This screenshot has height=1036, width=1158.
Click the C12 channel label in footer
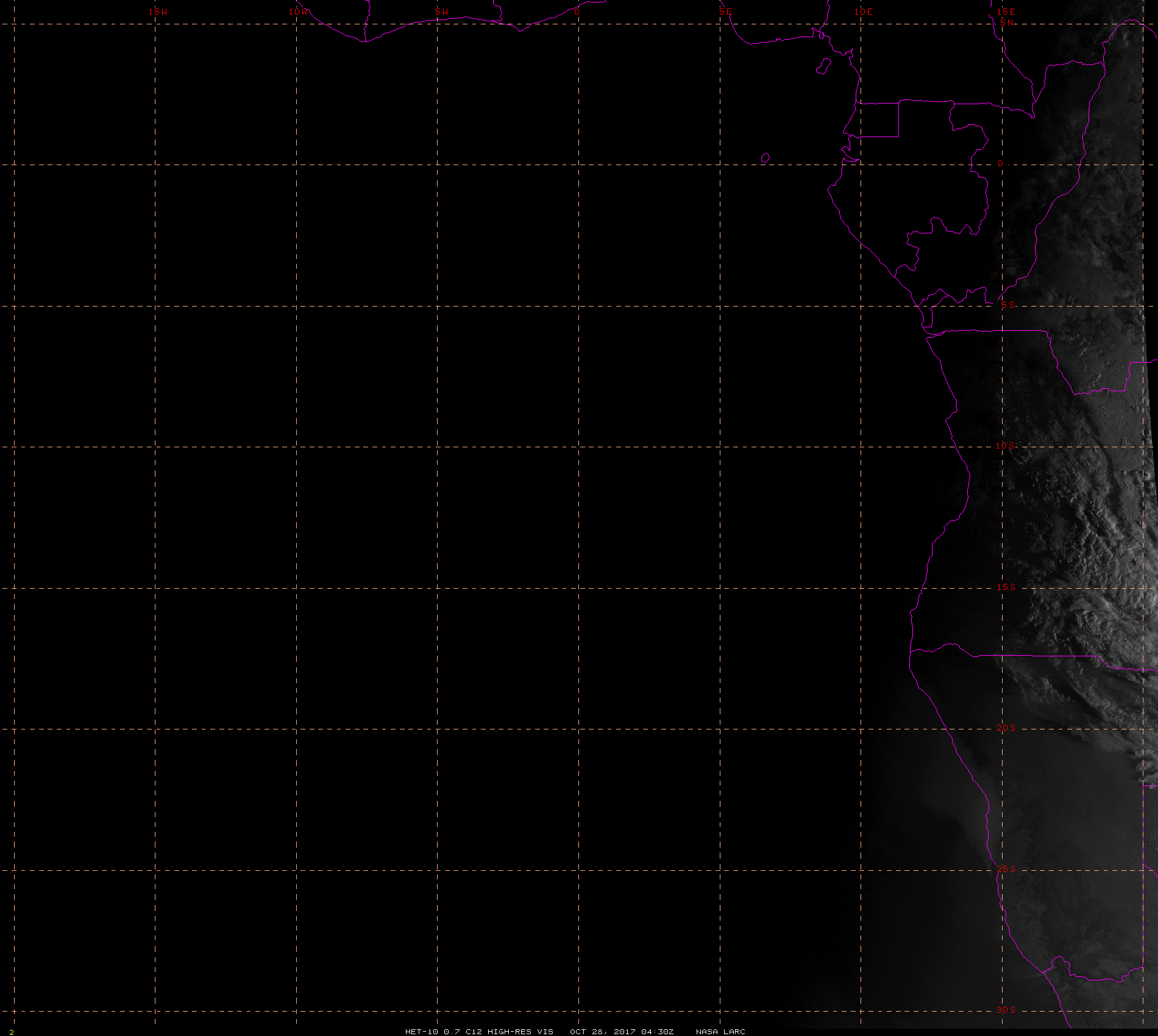pyautogui.click(x=474, y=1032)
